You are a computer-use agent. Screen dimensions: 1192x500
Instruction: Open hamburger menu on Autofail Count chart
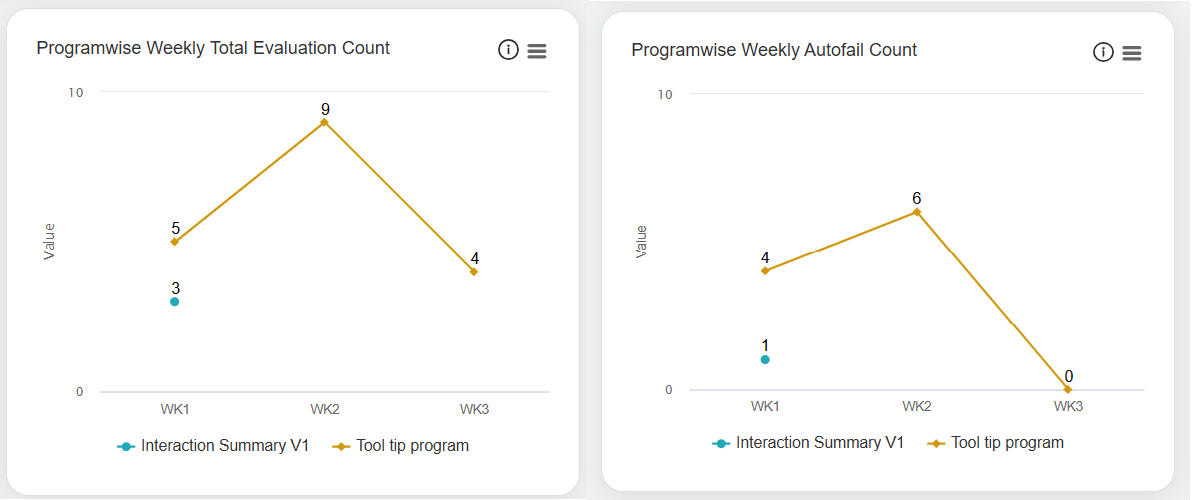(x=1132, y=53)
